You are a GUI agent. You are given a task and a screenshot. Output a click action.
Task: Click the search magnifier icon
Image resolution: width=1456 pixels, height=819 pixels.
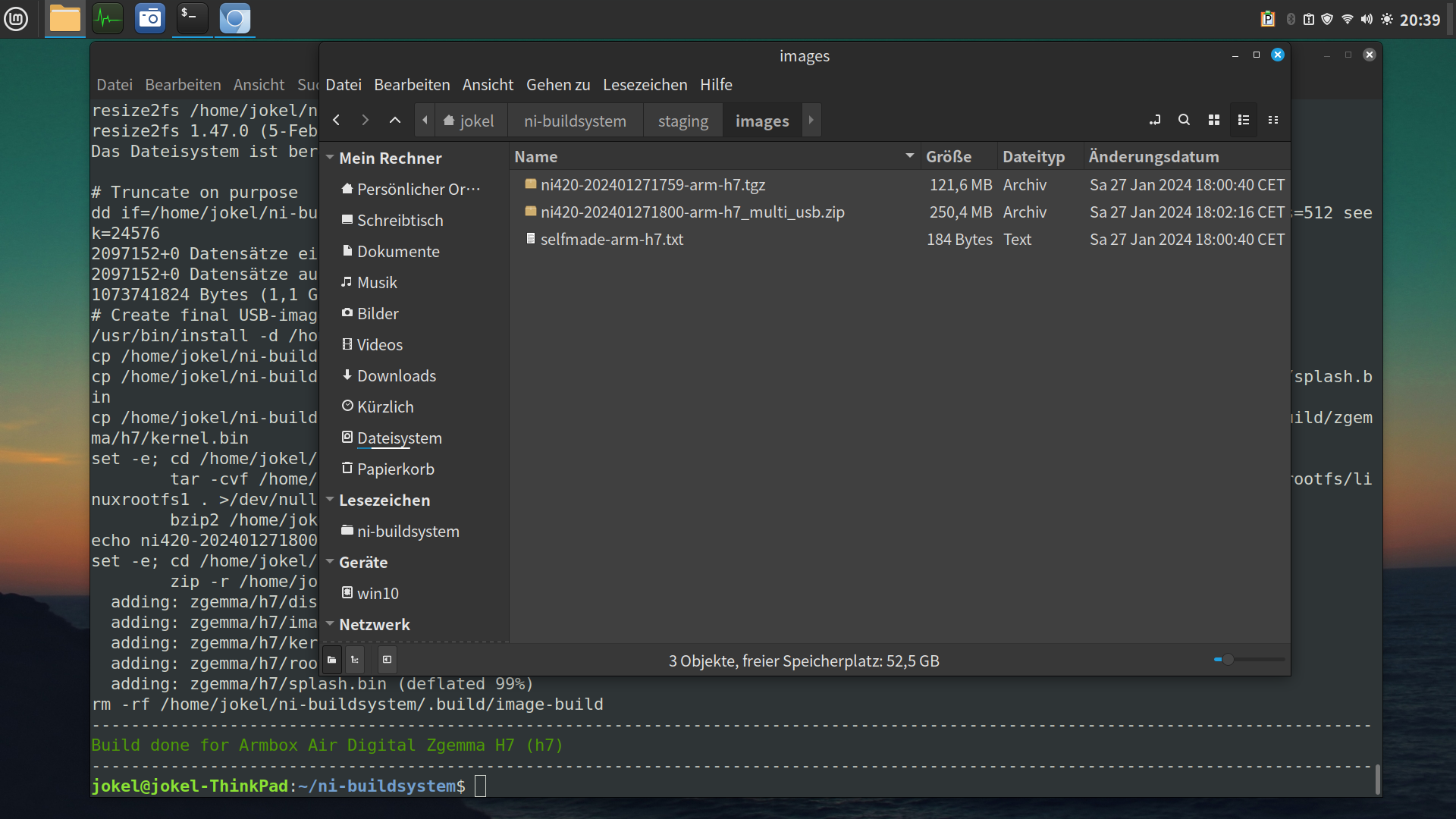pyautogui.click(x=1184, y=121)
